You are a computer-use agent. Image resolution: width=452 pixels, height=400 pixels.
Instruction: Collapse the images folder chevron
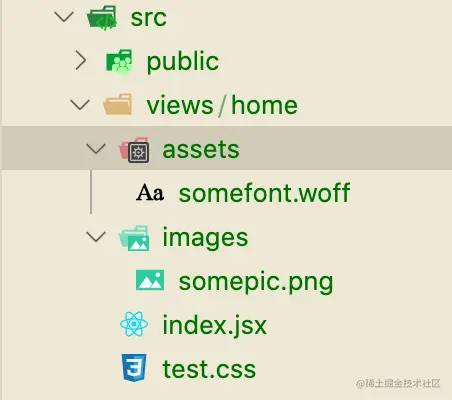pos(96,237)
